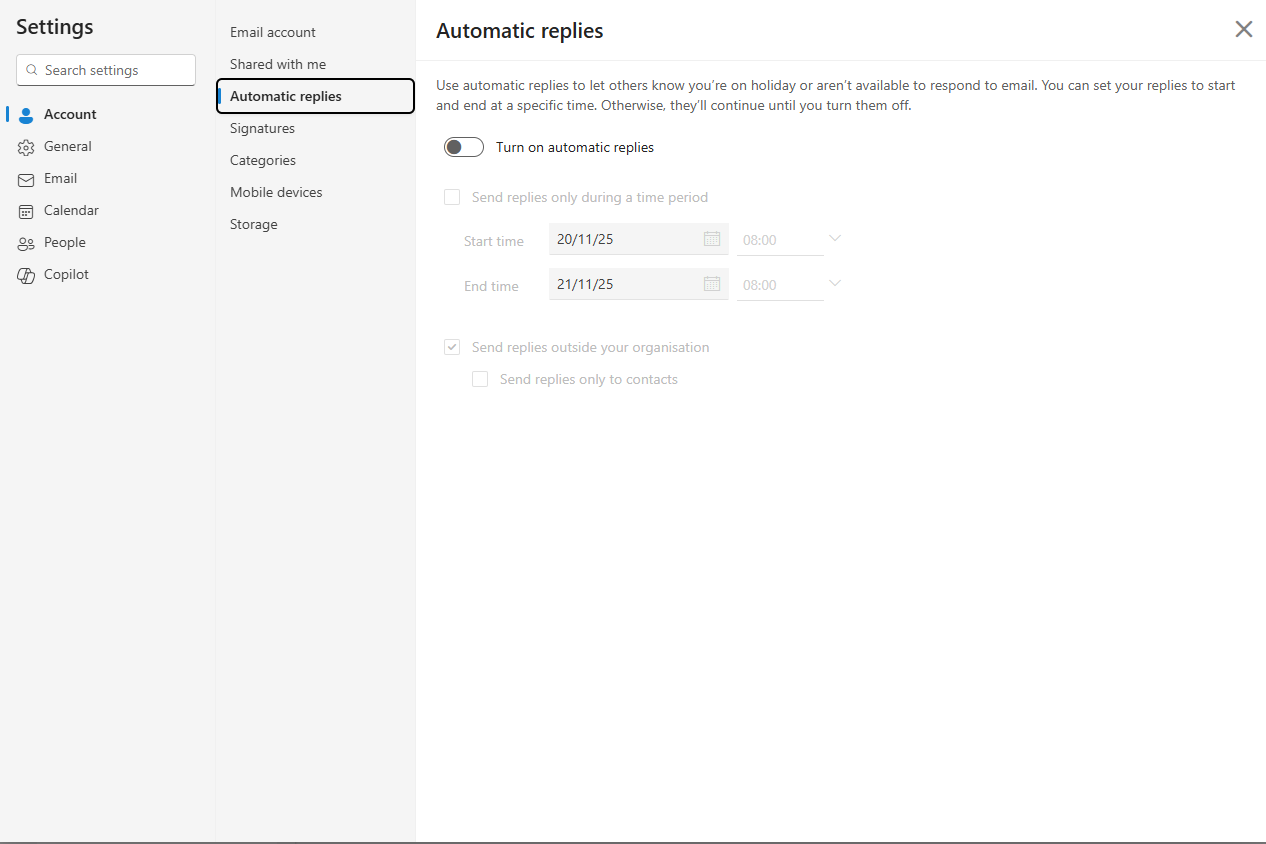Tick Send replies only to contacts checkbox
The height and width of the screenshot is (844, 1266).
480,380
